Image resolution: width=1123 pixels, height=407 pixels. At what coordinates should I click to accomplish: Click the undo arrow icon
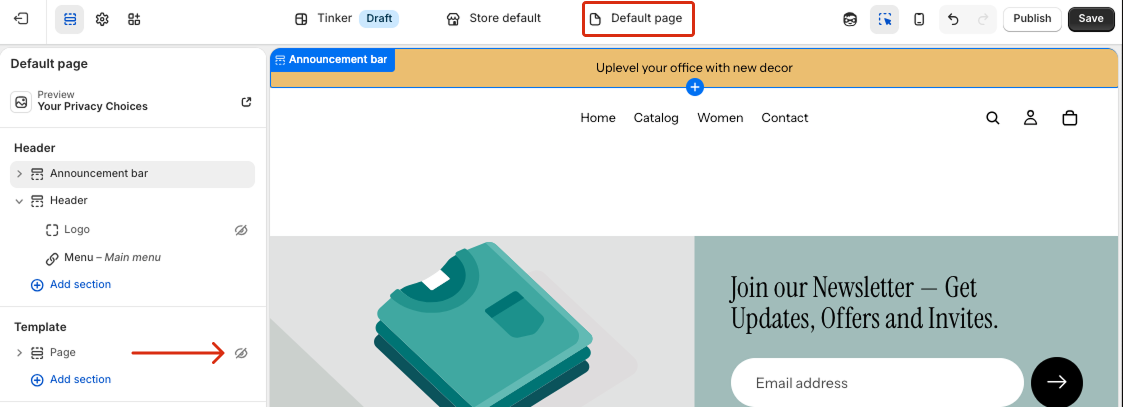tap(953, 19)
